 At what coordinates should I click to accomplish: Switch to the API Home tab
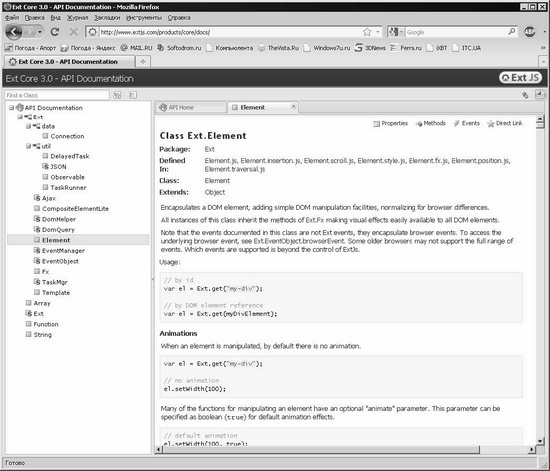190,107
